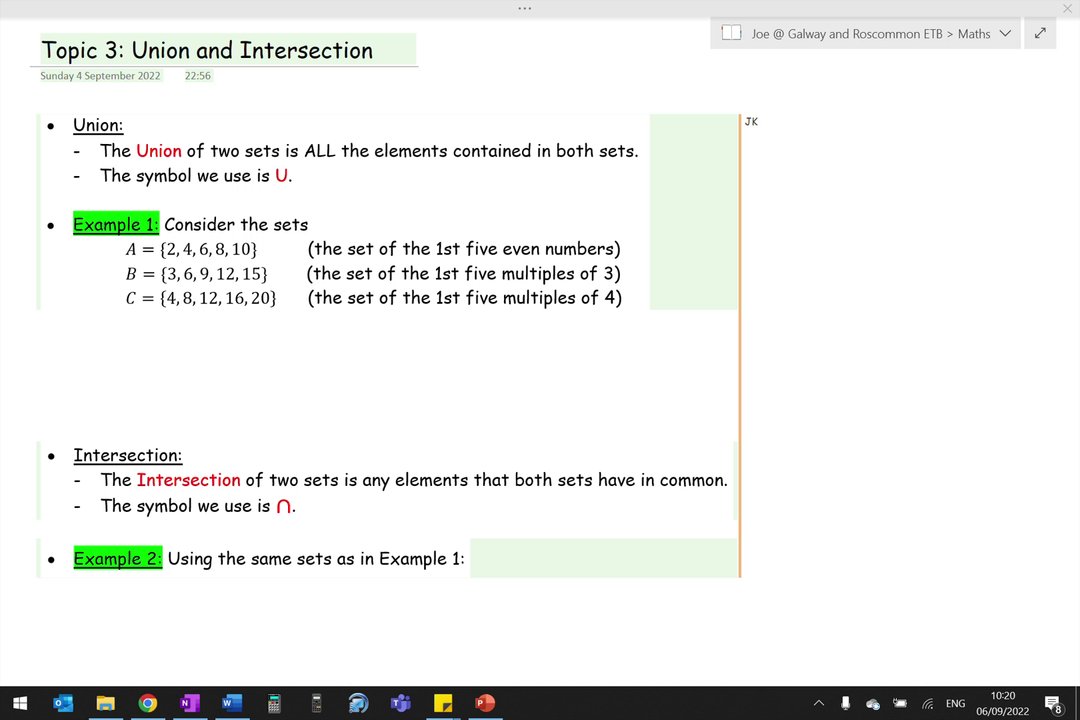The width and height of the screenshot is (1080, 720).
Task: Click the red ∩ intersection symbol
Action: coord(283,506)
